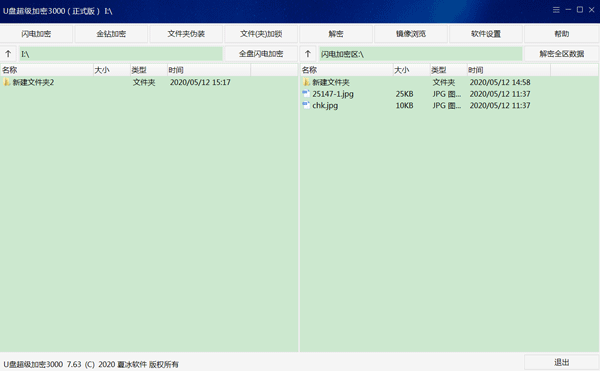The height and width of the screenshot is (371, 600).
Task: Click 25KB size cell
Action: pyautogui.click(x=404, y=94)
